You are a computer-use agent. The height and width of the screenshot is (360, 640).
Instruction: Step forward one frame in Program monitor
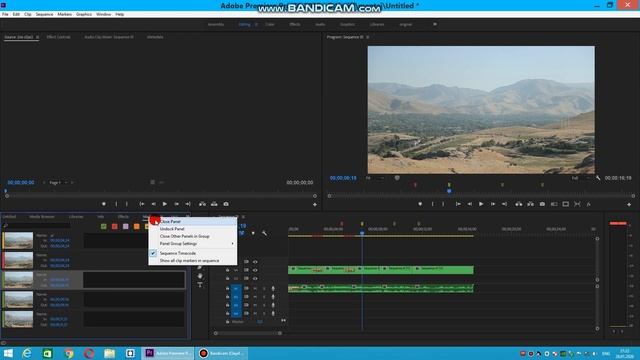click(x=493, y=204)
